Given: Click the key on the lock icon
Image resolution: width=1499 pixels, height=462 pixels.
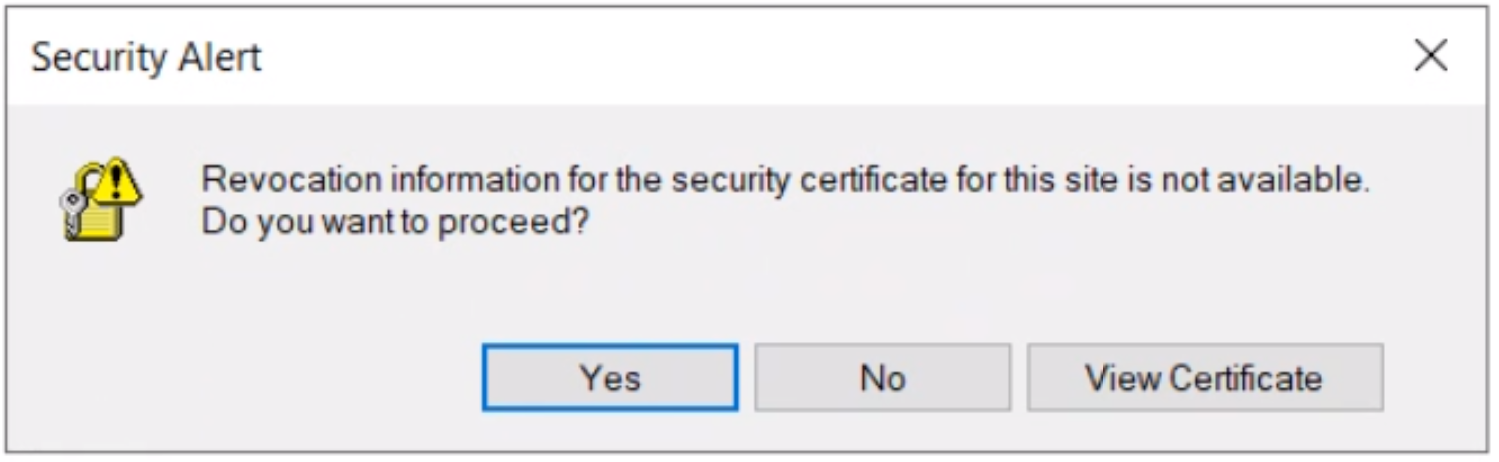Looking at the screenshot, I should tap(72, 208).
